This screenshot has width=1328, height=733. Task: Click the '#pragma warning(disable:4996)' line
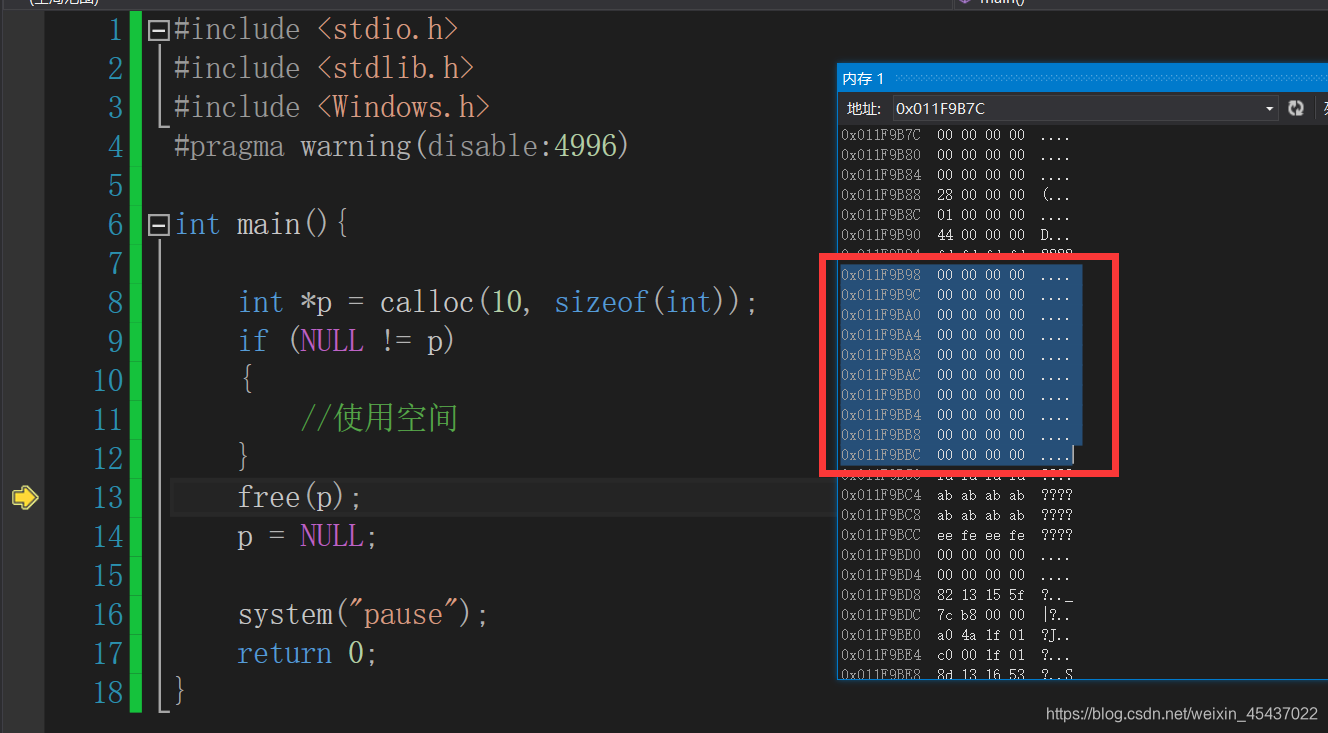pos(401,146)
